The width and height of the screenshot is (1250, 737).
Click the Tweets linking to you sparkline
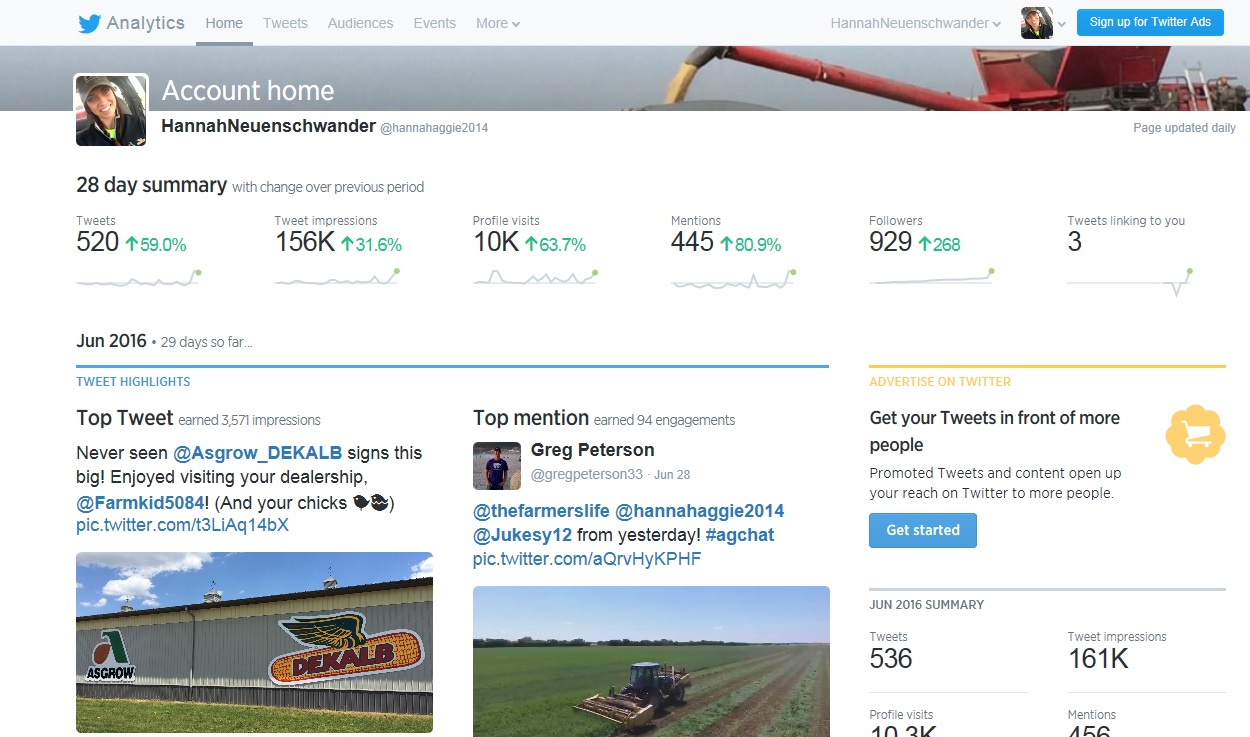click(x=1131, y=282)
